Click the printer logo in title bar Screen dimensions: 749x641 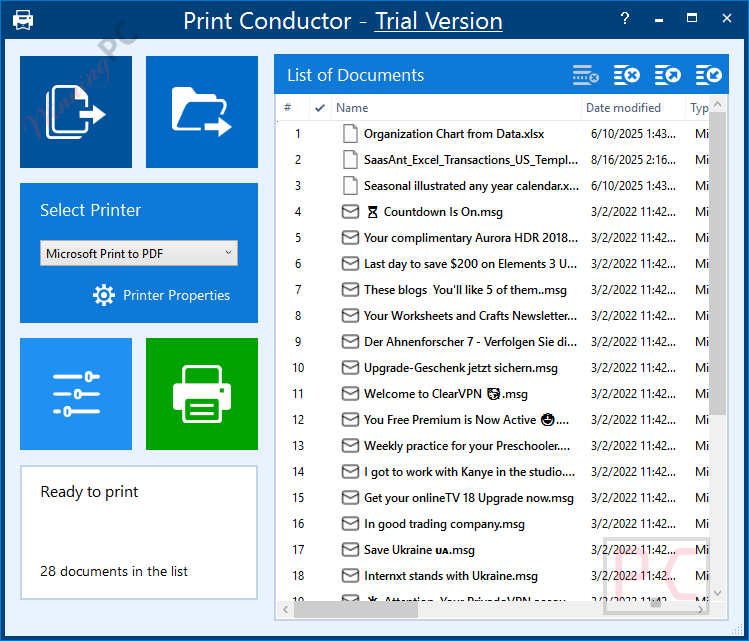tap(23, 20)
